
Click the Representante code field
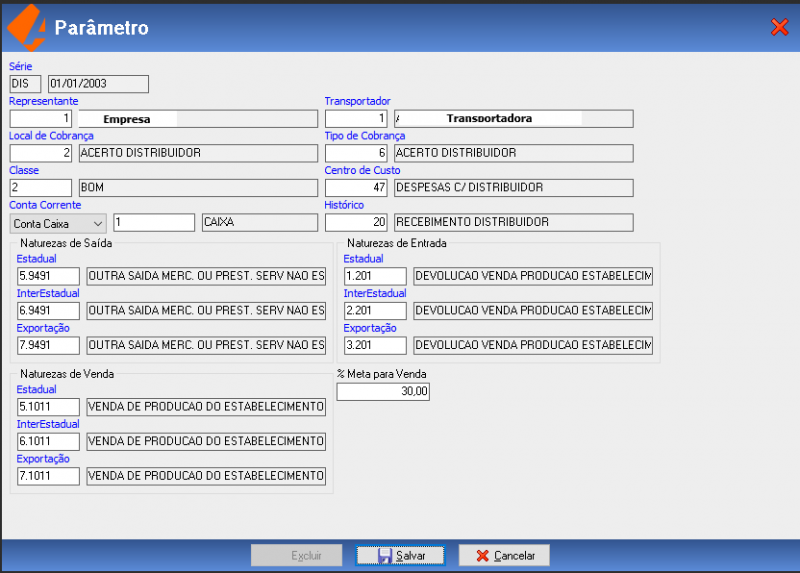coord(41,119)
